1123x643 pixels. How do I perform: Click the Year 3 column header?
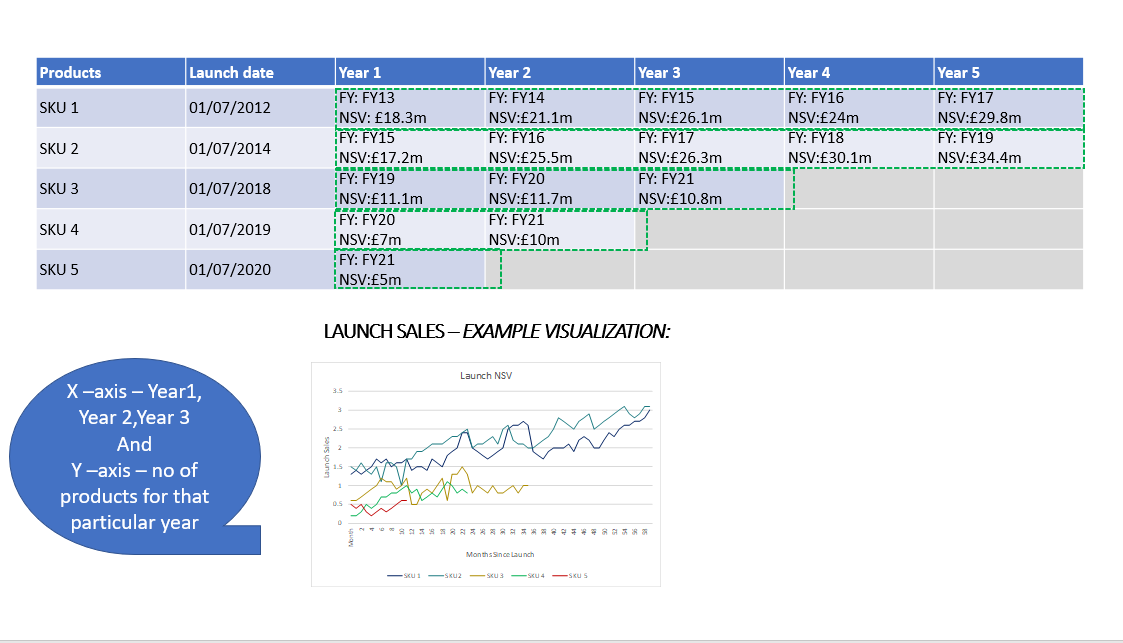(x=709, y=72)
